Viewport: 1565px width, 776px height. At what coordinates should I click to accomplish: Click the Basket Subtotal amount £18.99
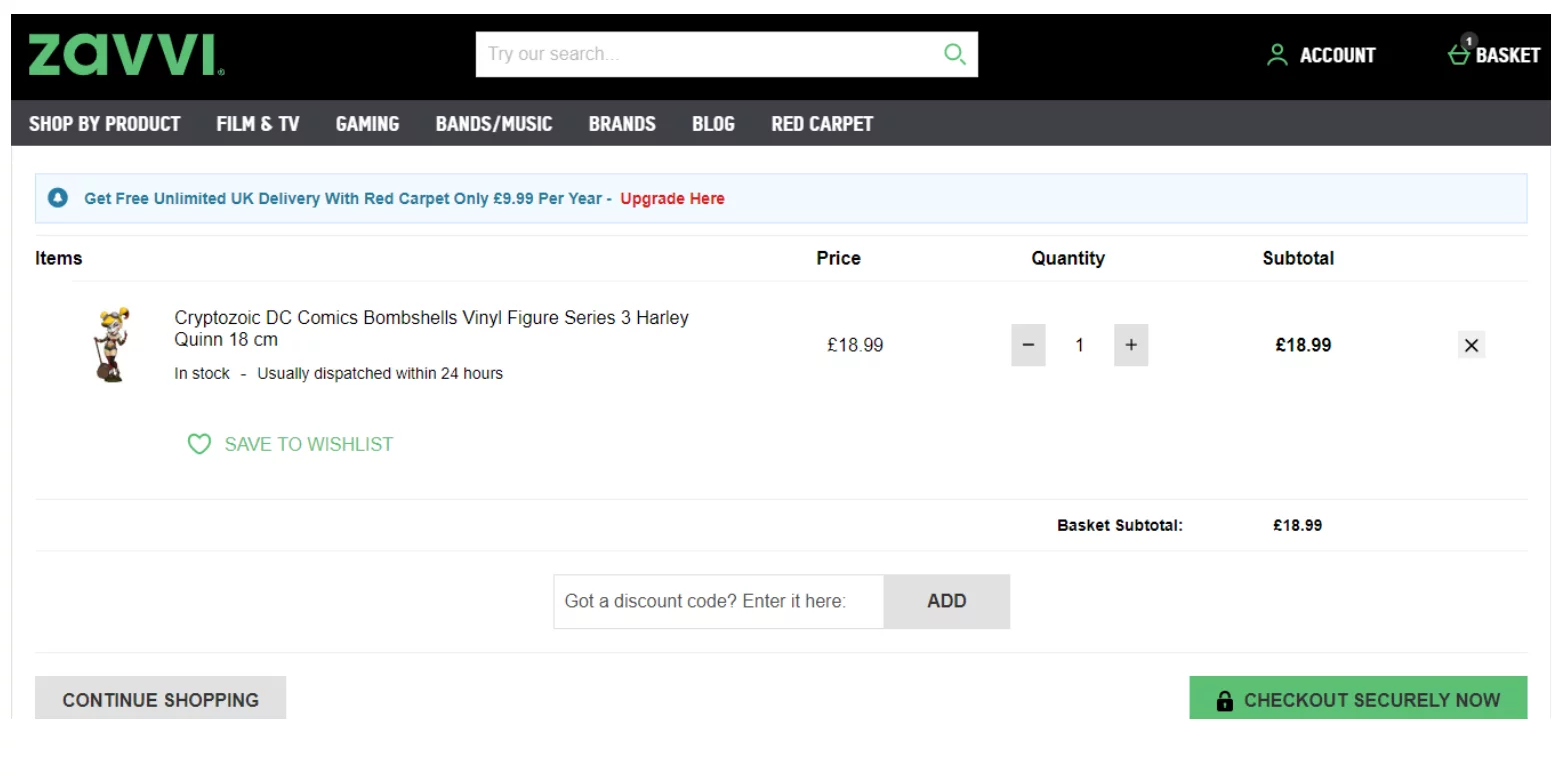(1297, 525)
